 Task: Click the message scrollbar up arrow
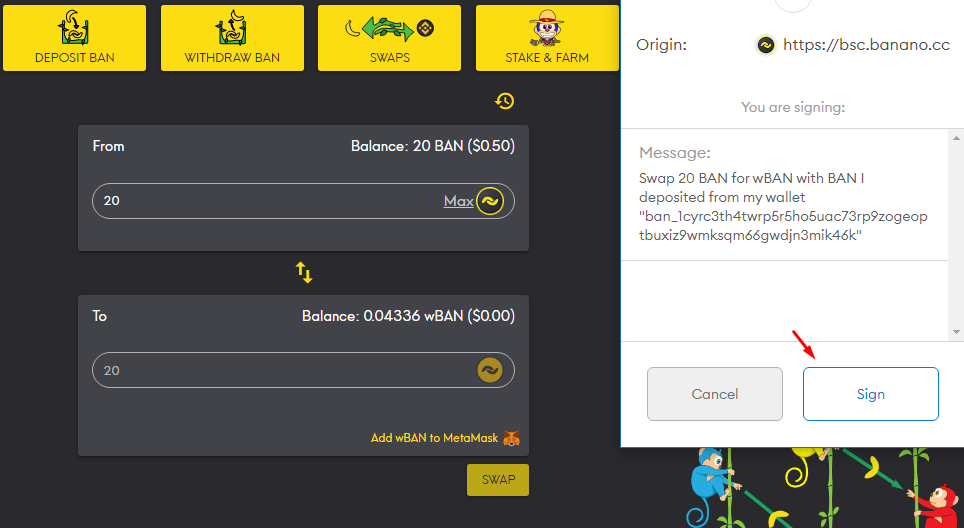point(956,138)
